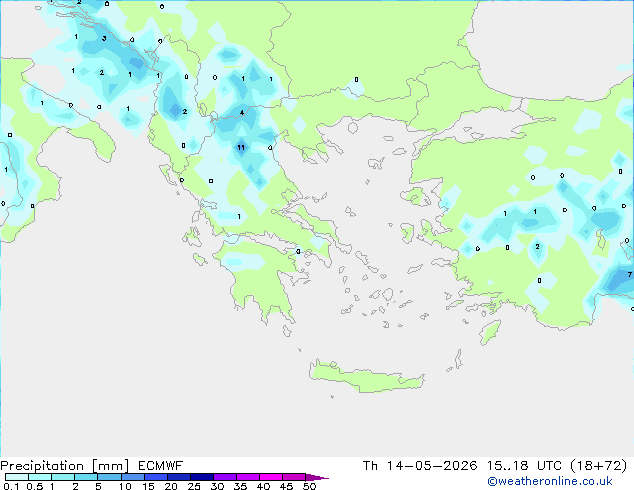
Task: Click the '3' precipitation value on map
Action: click(104, 38)
